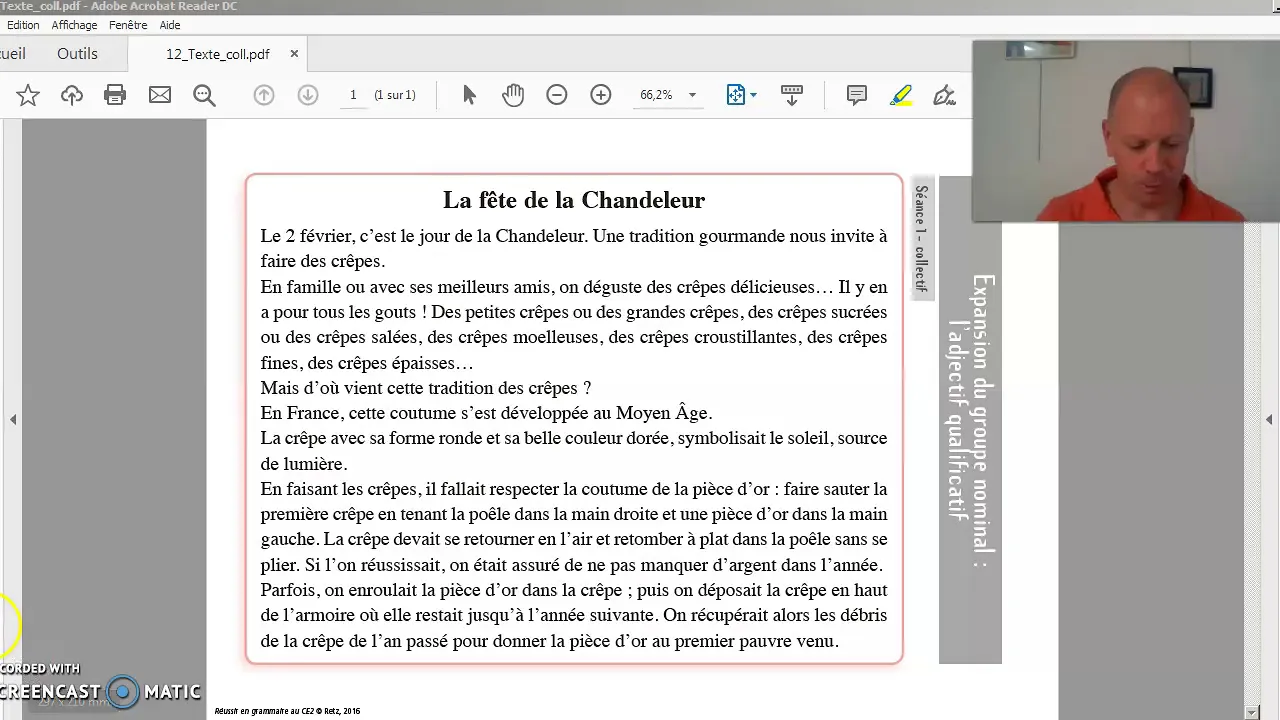Click the 'Séance 1 – collectif' side label

click(921, 238)
